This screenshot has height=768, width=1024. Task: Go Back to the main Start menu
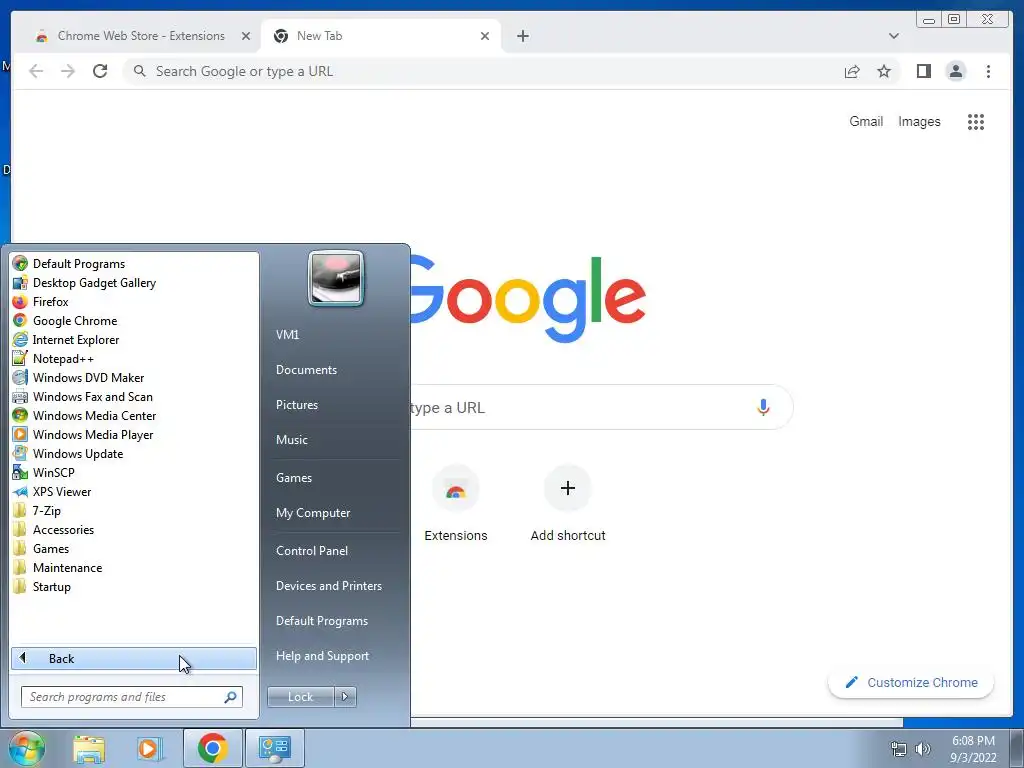point(134,658)
